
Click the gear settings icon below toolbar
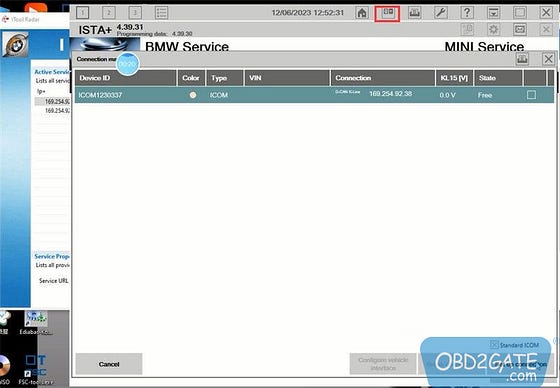pyautogui.click(x=493, y=29)
